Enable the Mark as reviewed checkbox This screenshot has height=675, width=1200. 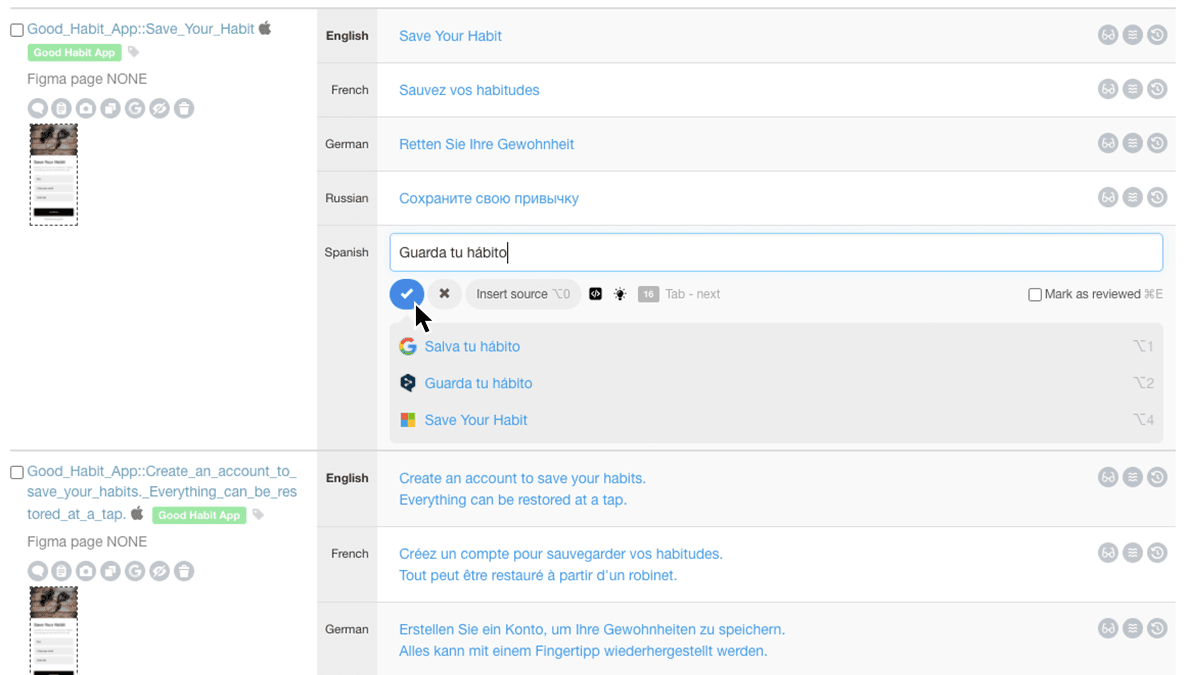point(1035,294)
